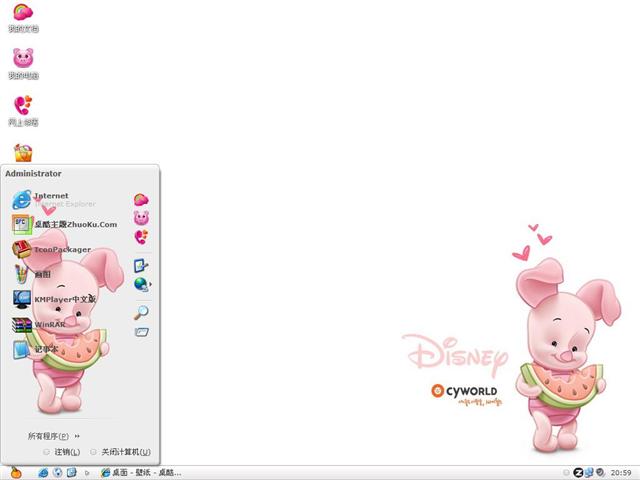Open 画图 paint program in the Start menu
This screenshot has width=640, height=480.
tap(31, 274)
